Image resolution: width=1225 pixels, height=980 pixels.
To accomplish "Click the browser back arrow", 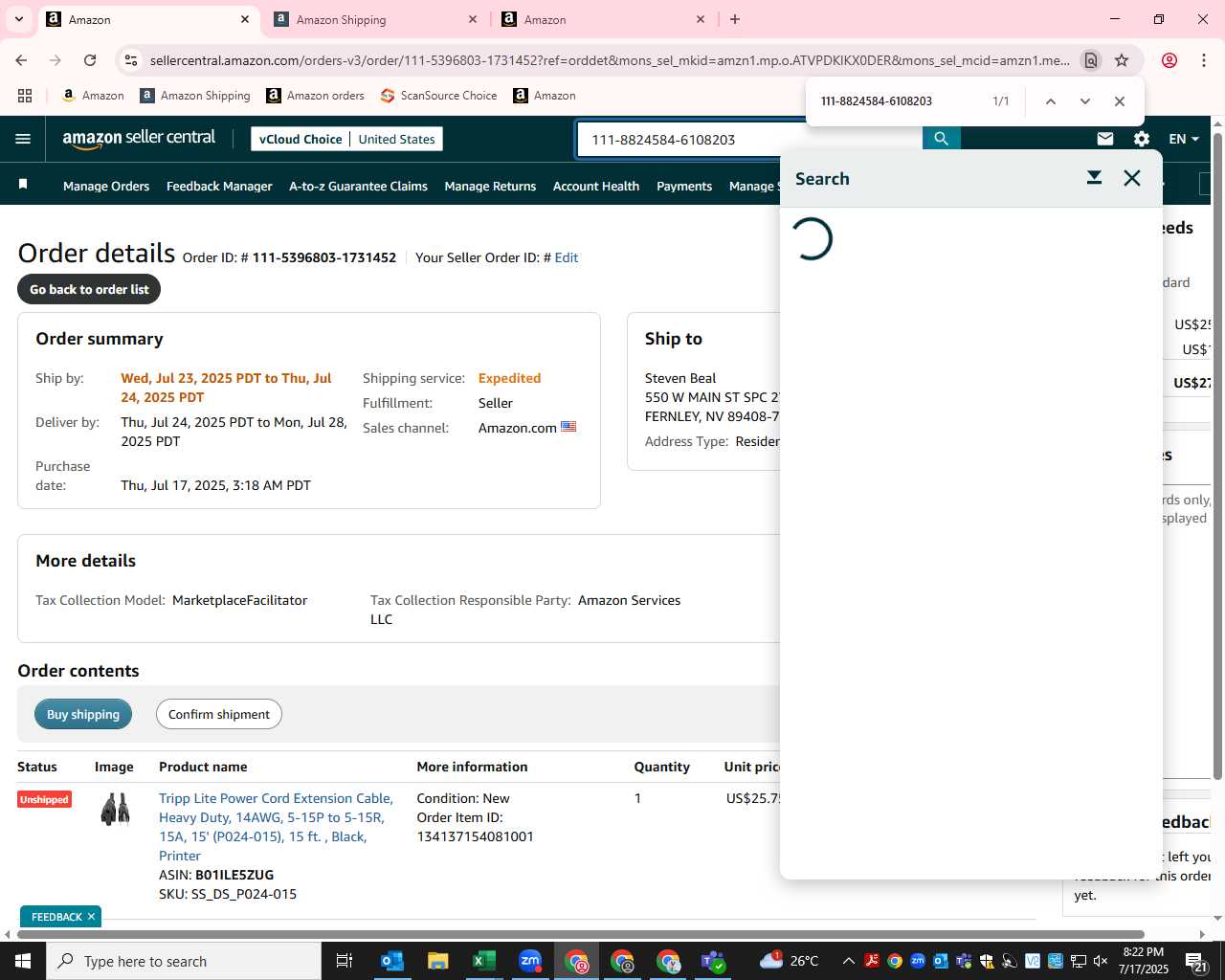I will 21,60.
